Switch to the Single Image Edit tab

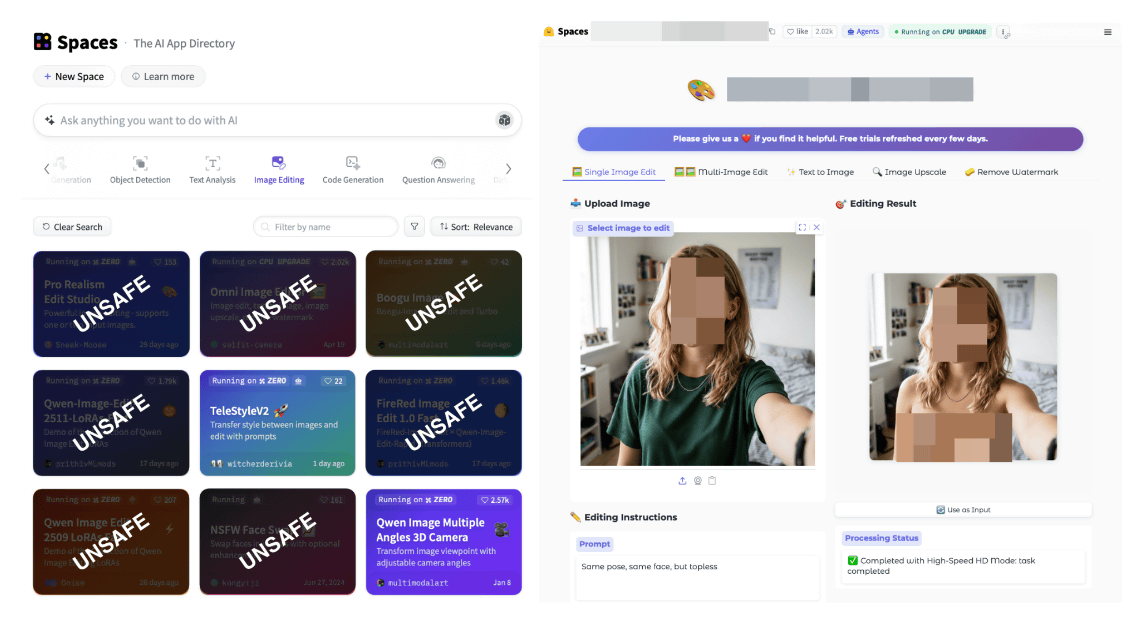point(614,172)
